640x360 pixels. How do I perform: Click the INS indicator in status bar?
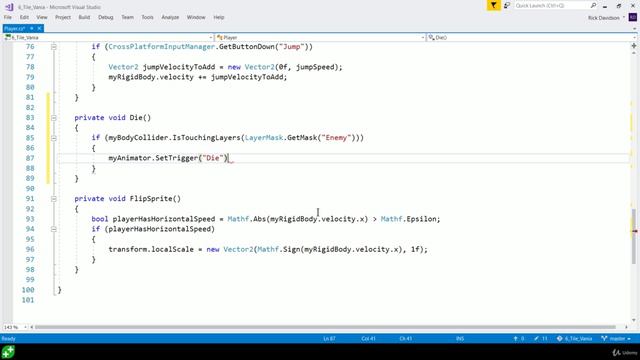tap(460, 338)
